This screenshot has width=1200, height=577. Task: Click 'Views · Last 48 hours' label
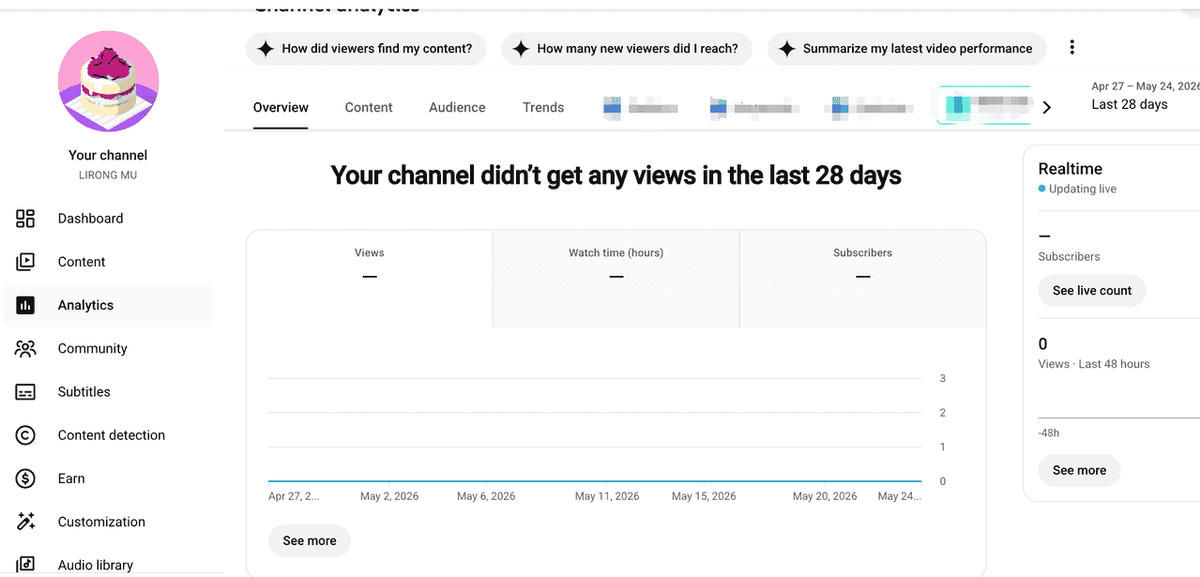(x=1094, y=364)
